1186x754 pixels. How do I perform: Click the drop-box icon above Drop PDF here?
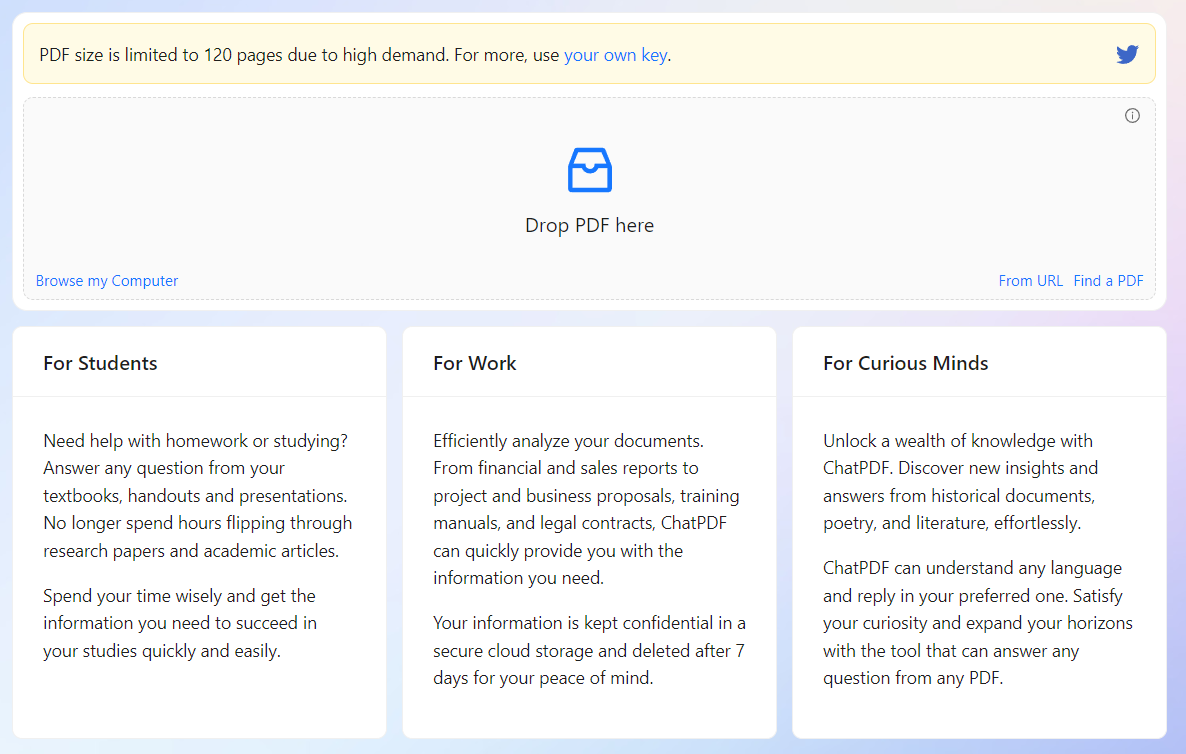(589, 169)
